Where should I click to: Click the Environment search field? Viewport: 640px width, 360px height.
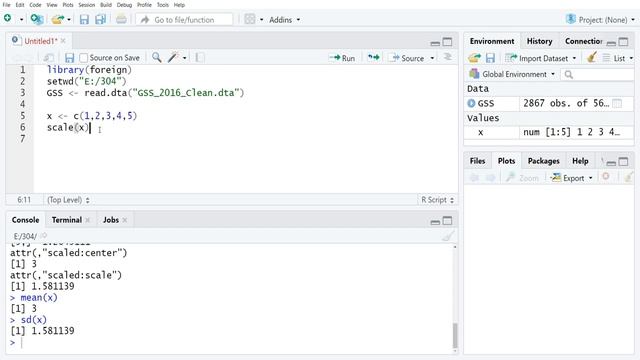[x=597, y=74]
